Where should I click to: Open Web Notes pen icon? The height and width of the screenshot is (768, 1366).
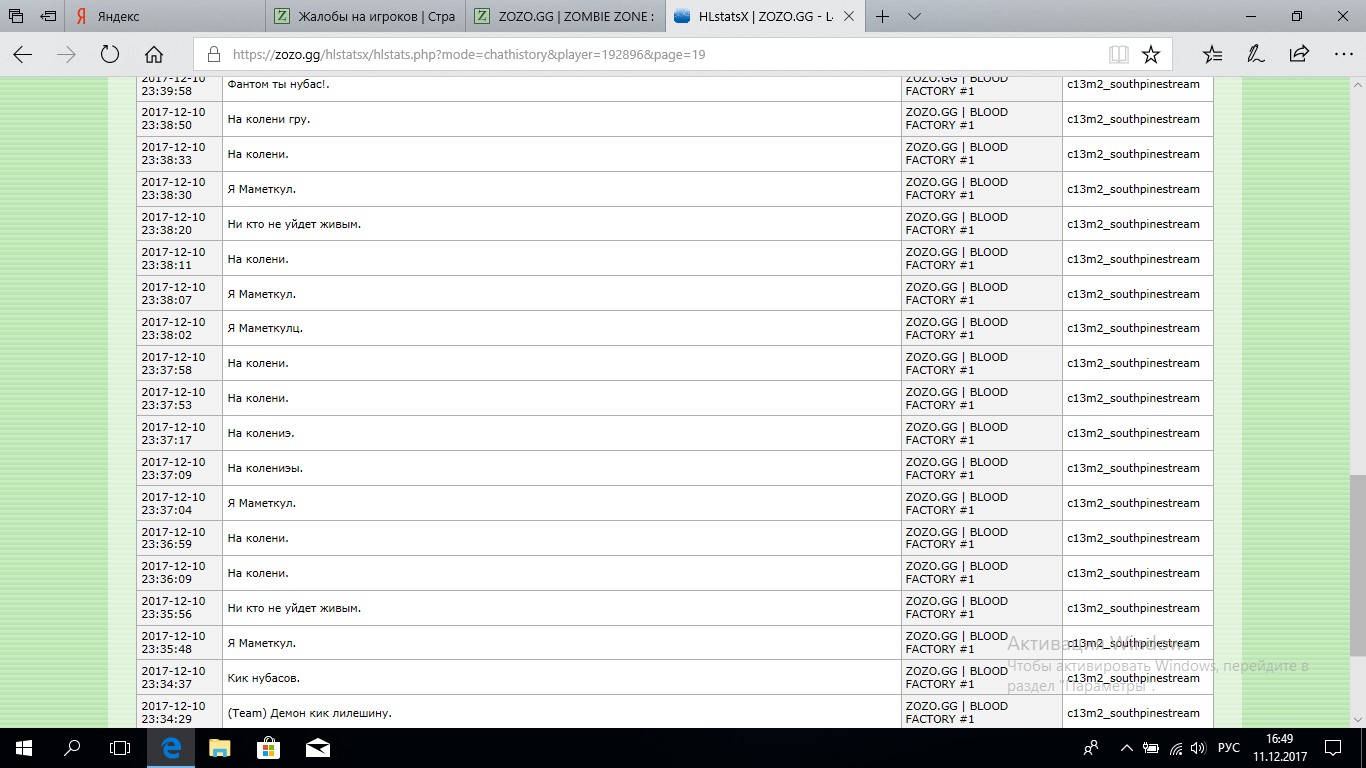[x=1256, y=55]
